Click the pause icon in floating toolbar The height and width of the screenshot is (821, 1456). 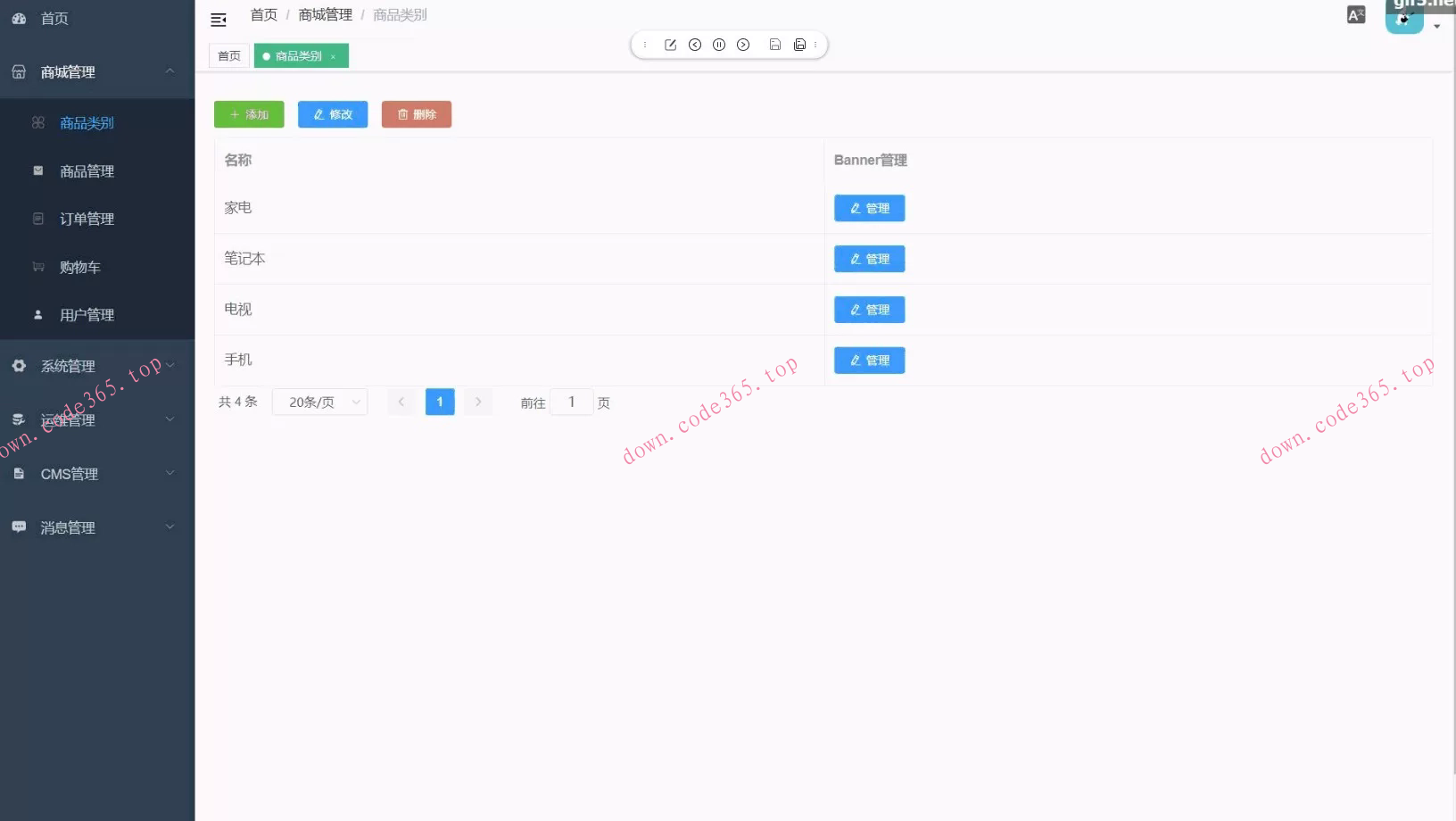pyautogui.click(x=719, y=45)
